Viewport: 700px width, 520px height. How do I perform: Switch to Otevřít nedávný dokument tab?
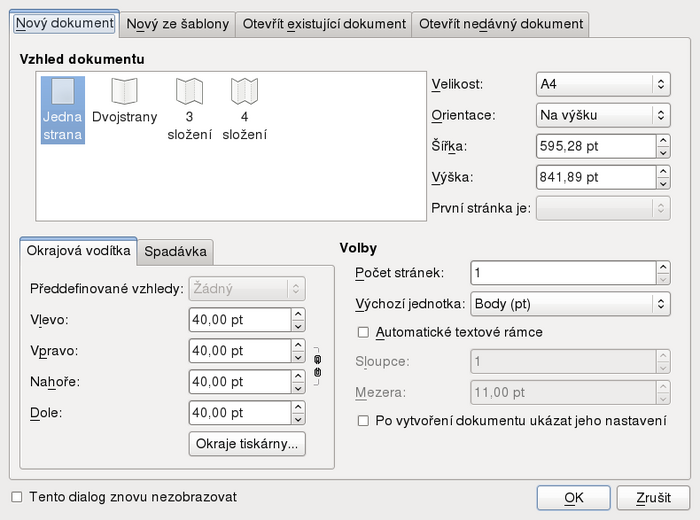pyautogui.click(x=501, y=23)
